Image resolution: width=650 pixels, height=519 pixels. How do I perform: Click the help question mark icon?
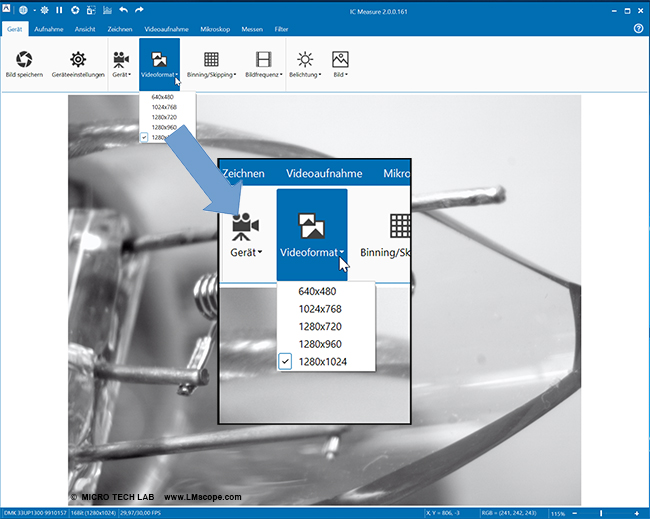pos(638,29)
